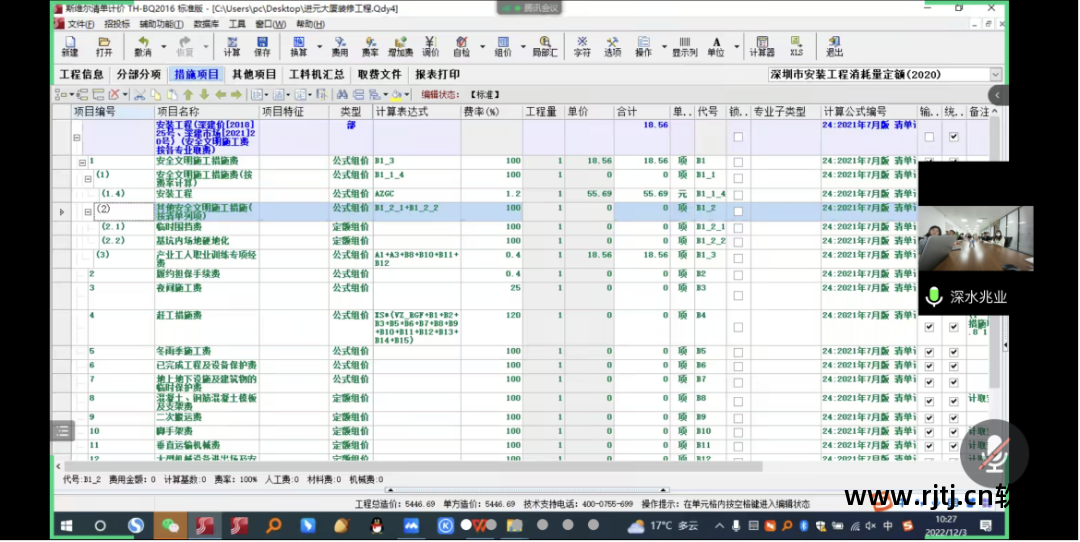
Task: Click the 退出 (Exit) toolbar icon
Action: click(834, 46)
